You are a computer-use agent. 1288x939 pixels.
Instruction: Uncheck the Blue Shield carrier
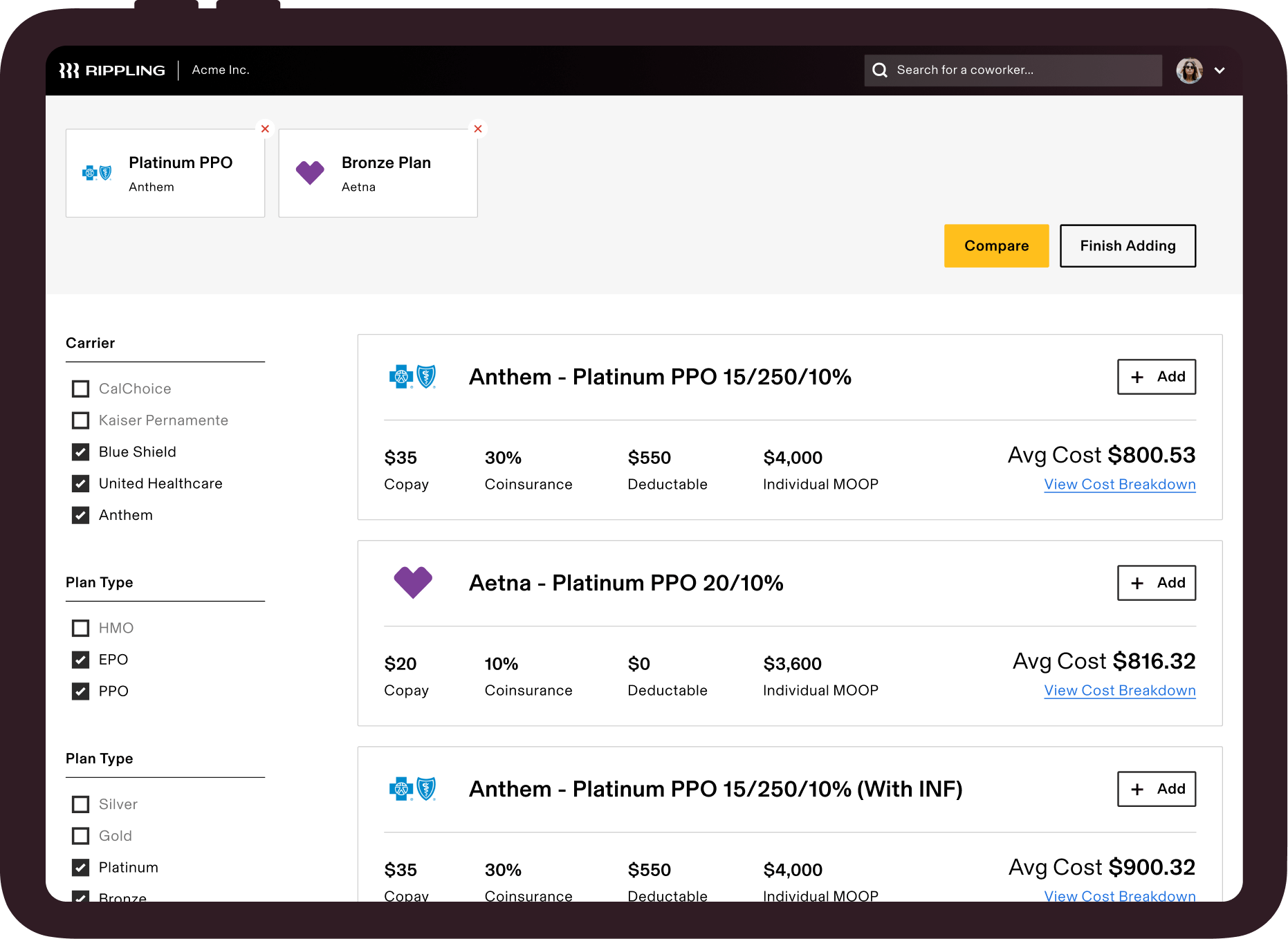pos(81,452)
